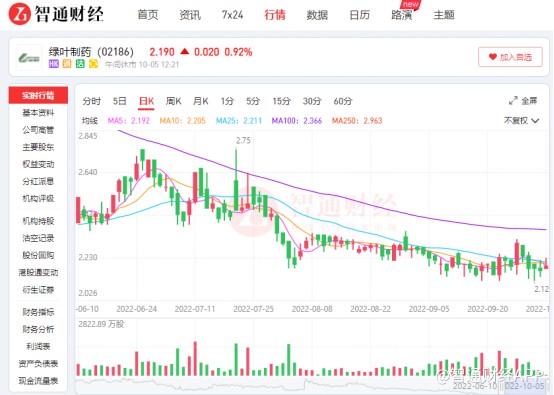
Task: Click the 2.75 high price label
Action: point(243,141)
